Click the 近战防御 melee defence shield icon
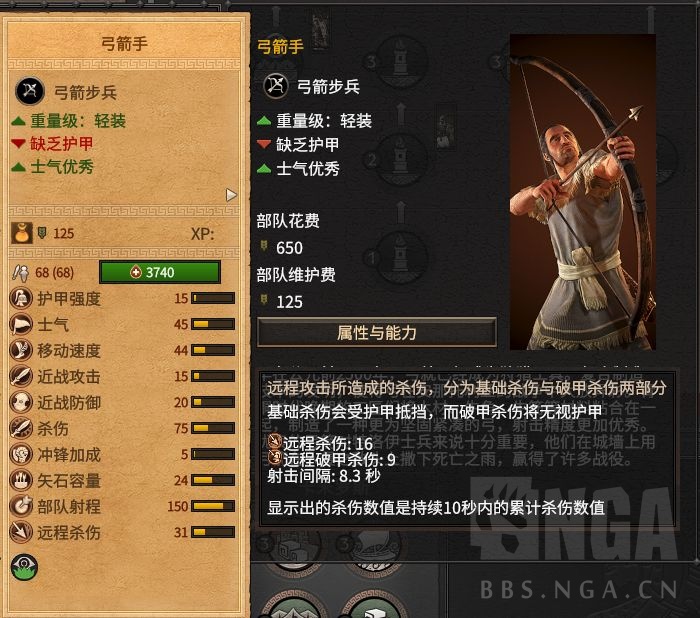700x618 pixels. pyautogui.click(x=21, y=402)
